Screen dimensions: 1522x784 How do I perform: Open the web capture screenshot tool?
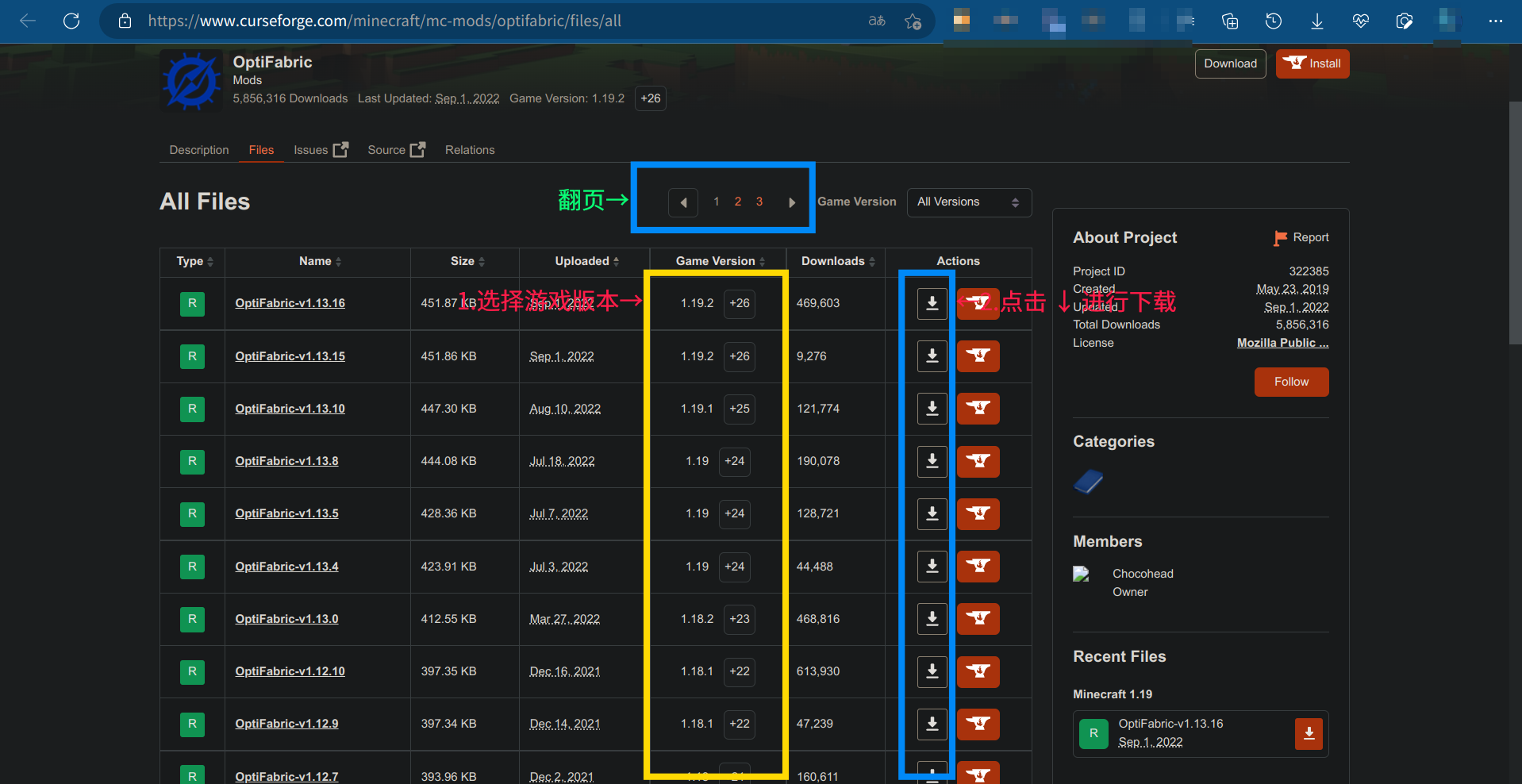point(1404,21)
